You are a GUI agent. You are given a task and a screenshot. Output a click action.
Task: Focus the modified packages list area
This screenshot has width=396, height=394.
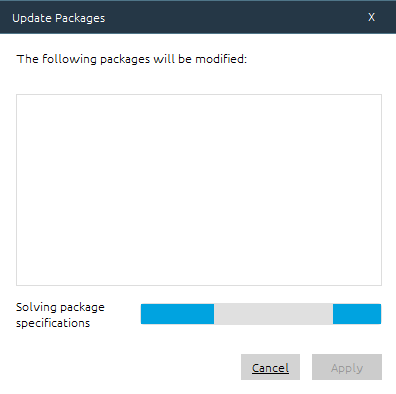199,190
